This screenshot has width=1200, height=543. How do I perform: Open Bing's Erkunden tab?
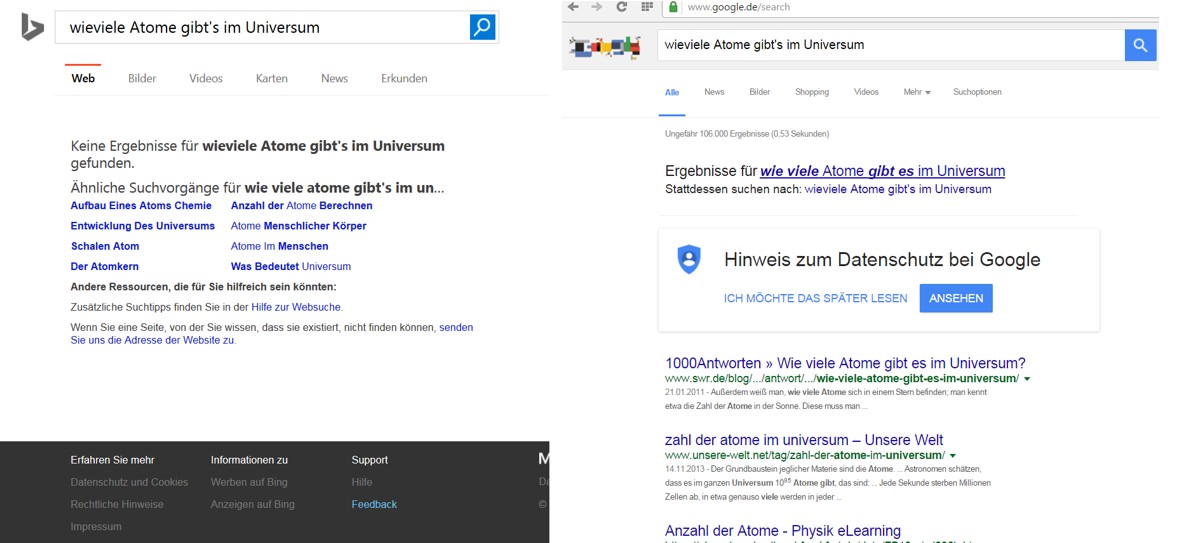coord(404,78)
